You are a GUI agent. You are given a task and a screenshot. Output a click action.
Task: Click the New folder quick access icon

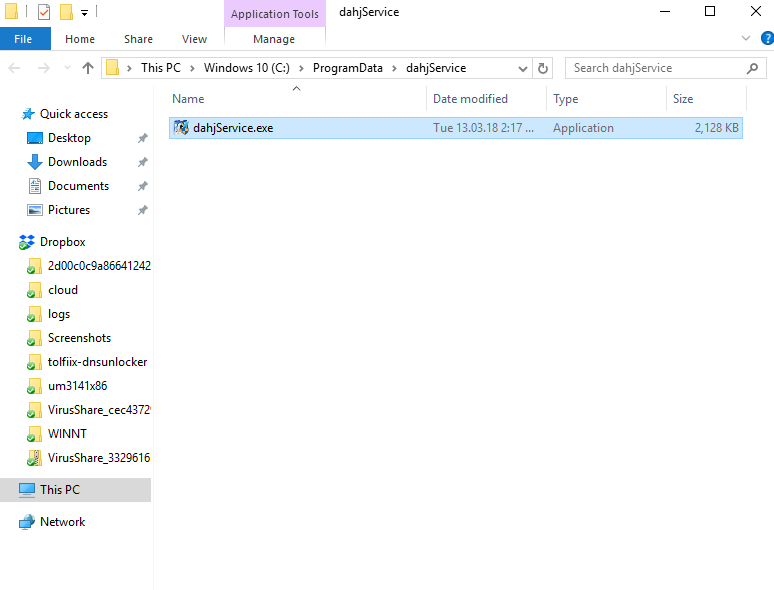coord(66,12)
